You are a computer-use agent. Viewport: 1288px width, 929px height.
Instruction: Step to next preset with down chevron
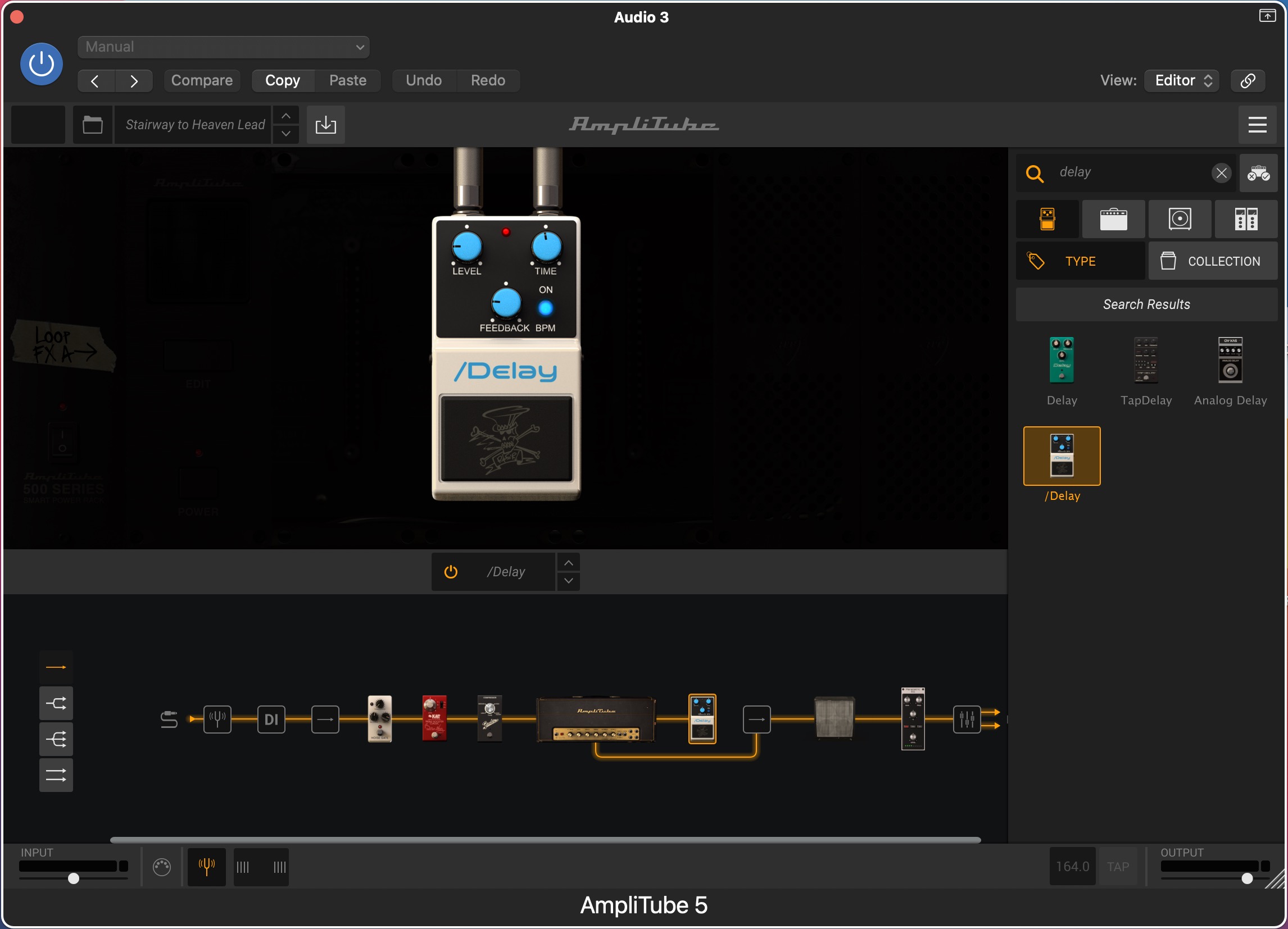click(285, 134)
